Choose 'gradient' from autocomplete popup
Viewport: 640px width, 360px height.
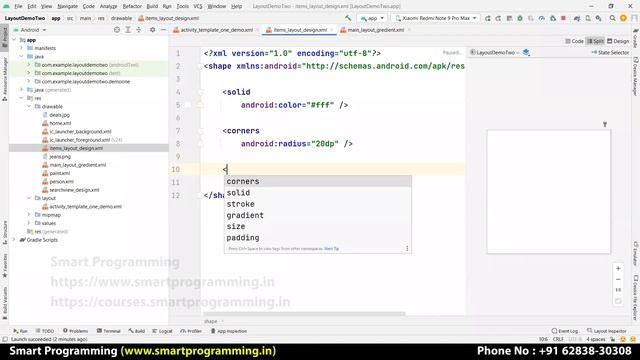pyautogui.click(x=318, y=215)
